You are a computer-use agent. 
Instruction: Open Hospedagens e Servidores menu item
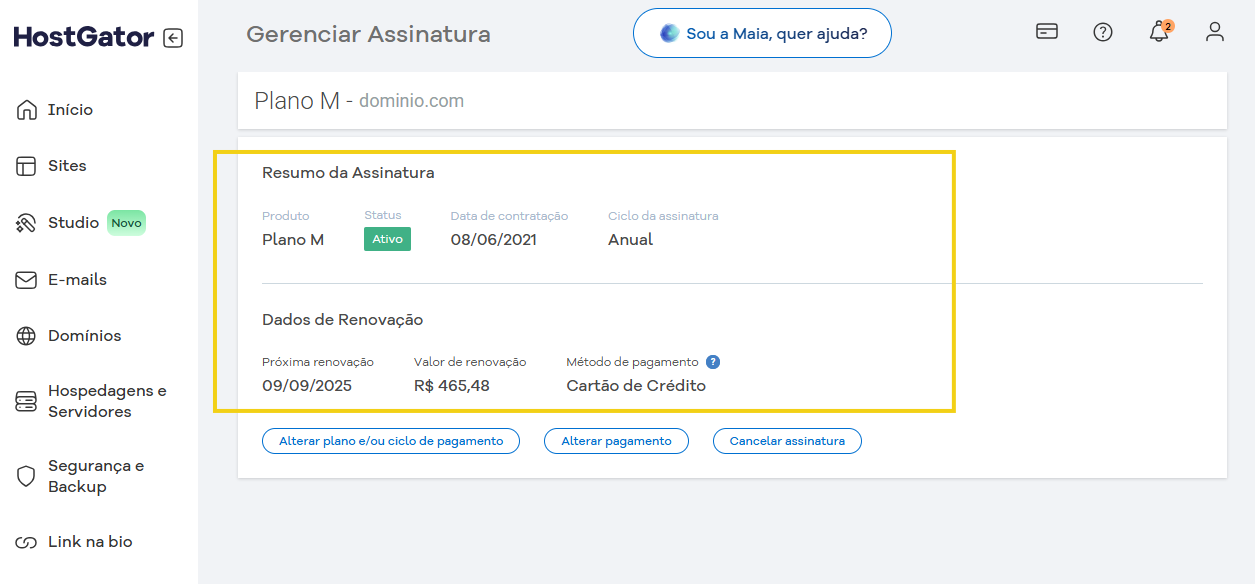point(107,401)
